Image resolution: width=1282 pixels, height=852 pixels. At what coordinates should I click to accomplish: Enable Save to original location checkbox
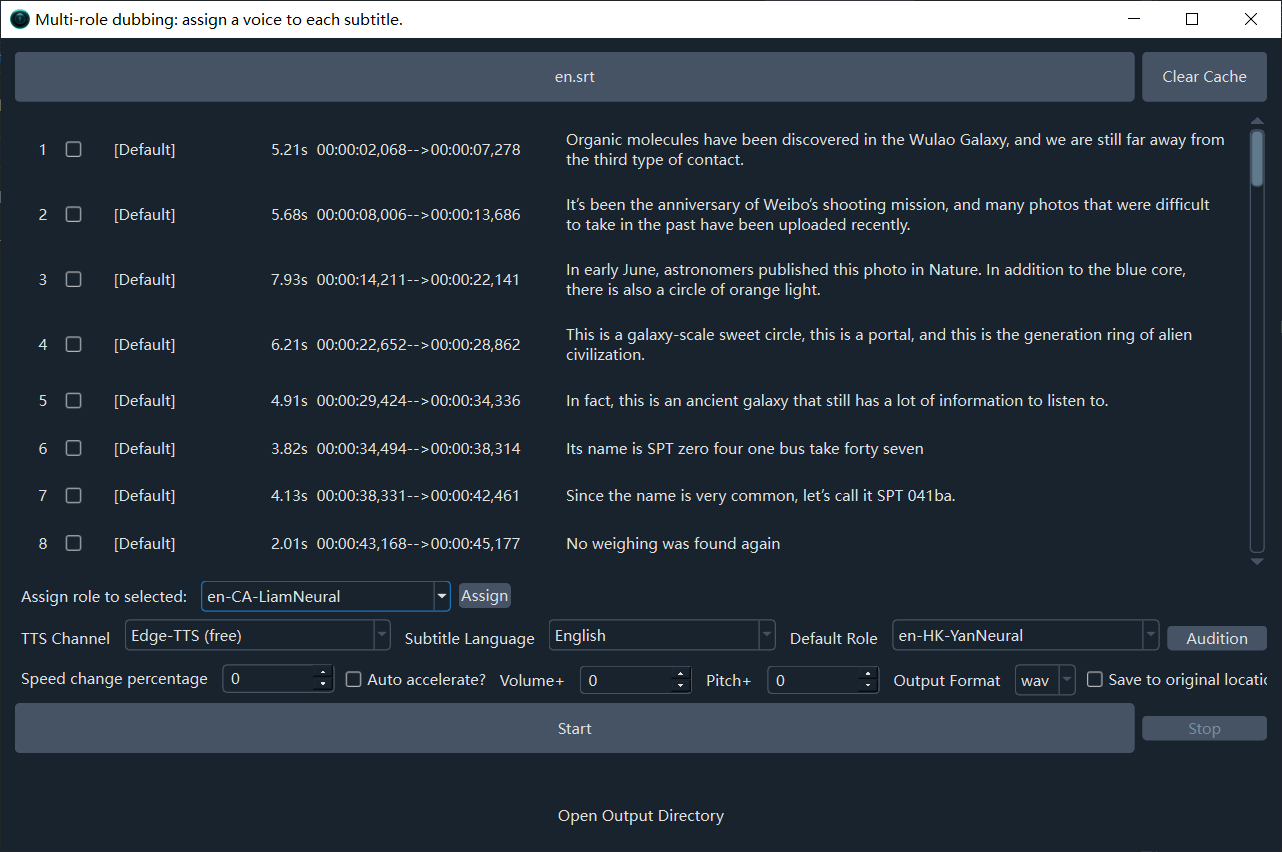1095,680
